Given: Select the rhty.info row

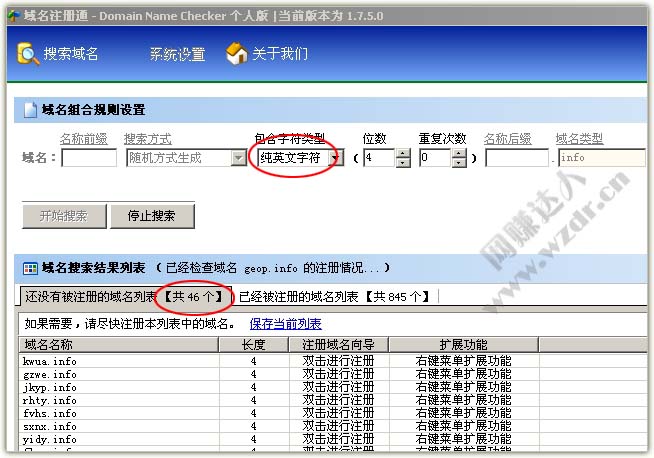Looking at the screenshot, I should [x=333, y=400].
